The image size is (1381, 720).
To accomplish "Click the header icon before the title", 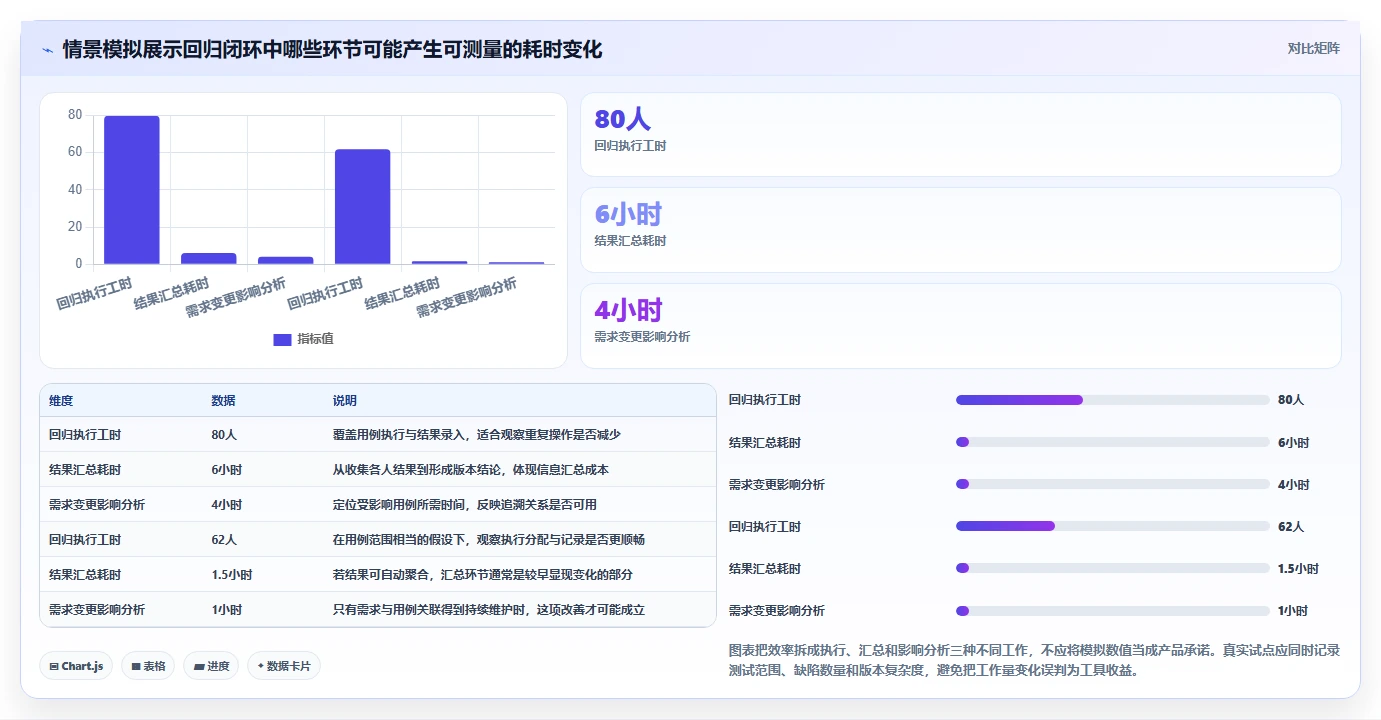I will click(x=48, y=50).
